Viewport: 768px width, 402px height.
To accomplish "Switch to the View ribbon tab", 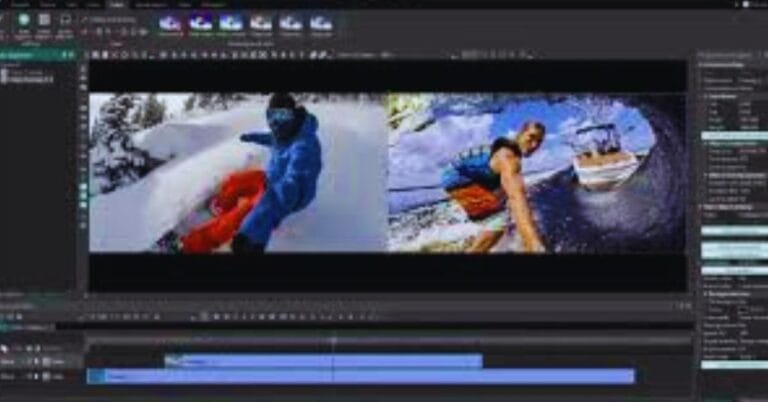I will point(93,4).
